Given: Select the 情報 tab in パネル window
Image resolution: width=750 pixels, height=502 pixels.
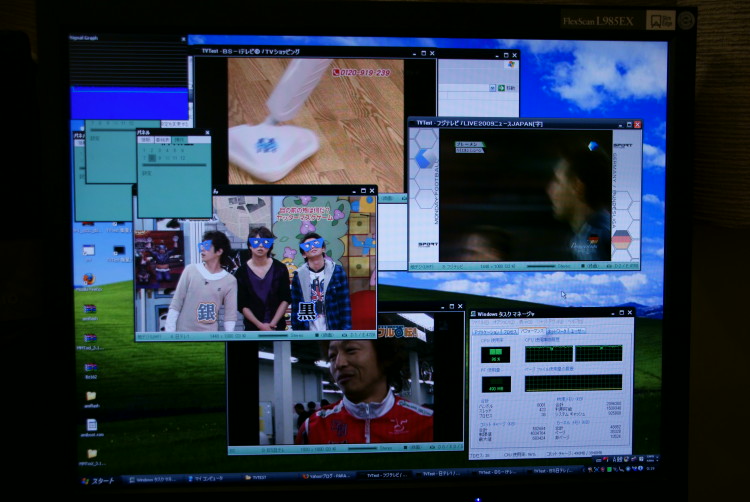Looking at the screenshot, I should pyautogui.click(x=146, y=140).
